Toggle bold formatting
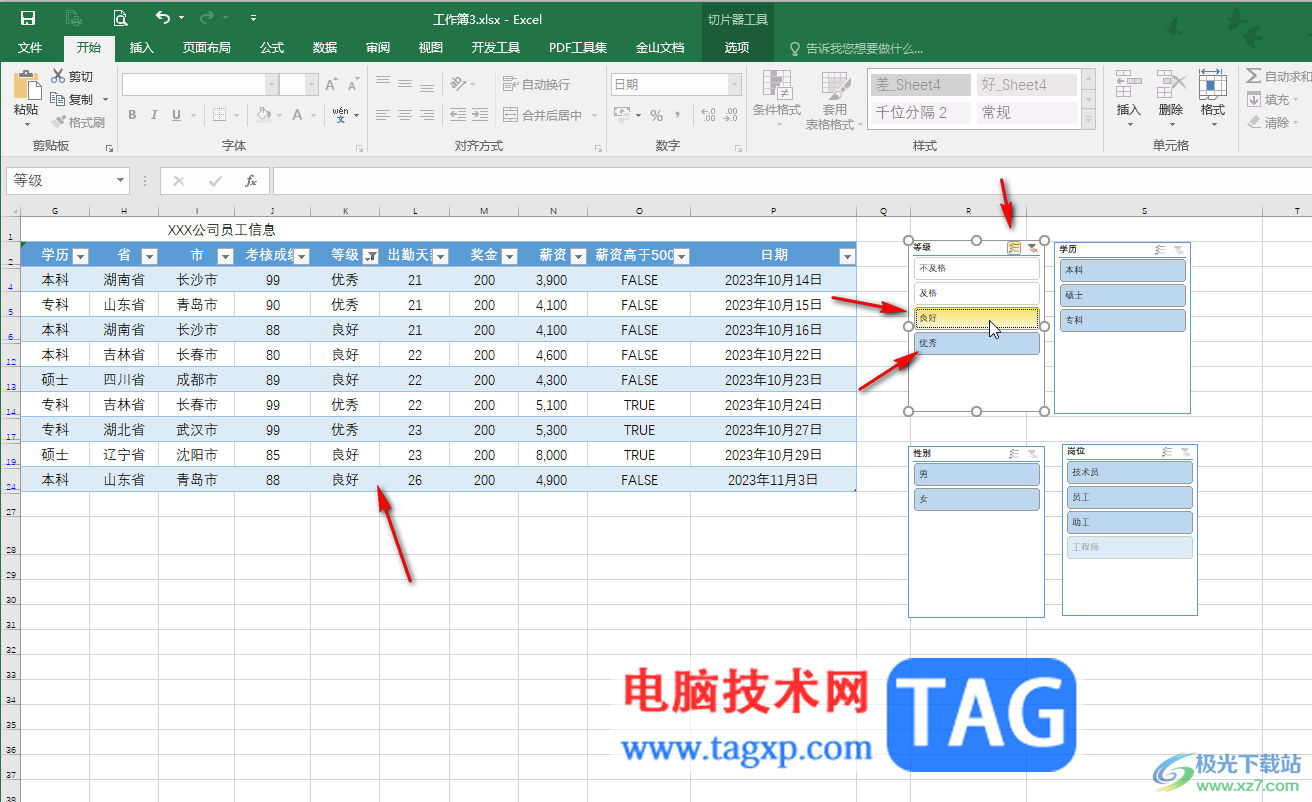 (x=132, y=115)
